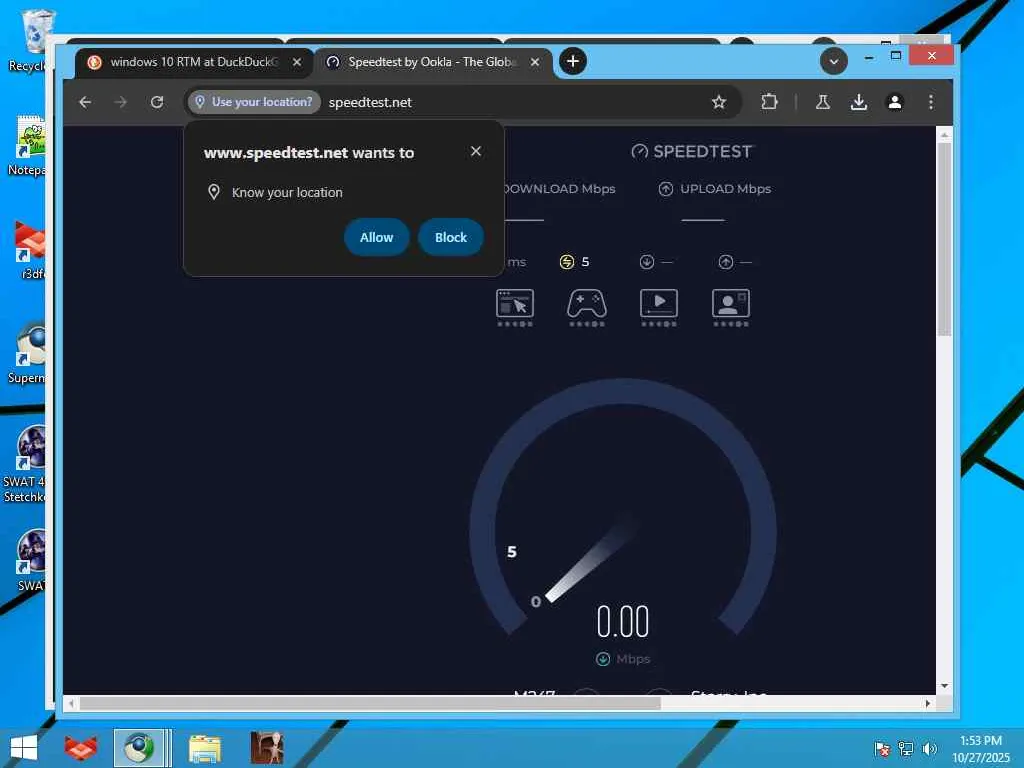
Task: Select the SWAT 4 Stetchkov desktop shortcut
Action: coord(27,464)
